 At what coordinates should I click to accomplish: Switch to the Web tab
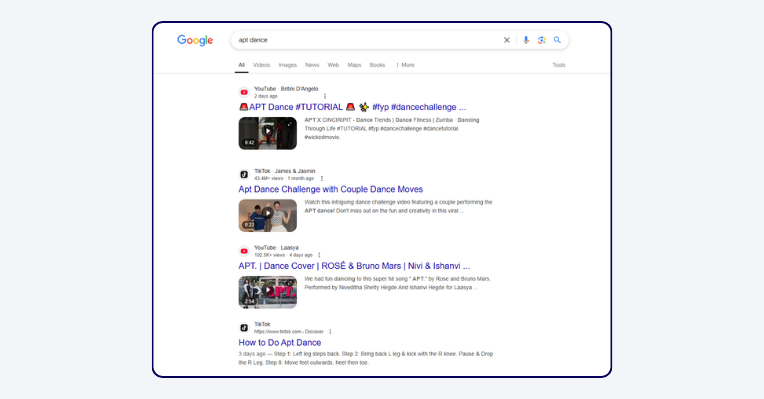(333, 65)
